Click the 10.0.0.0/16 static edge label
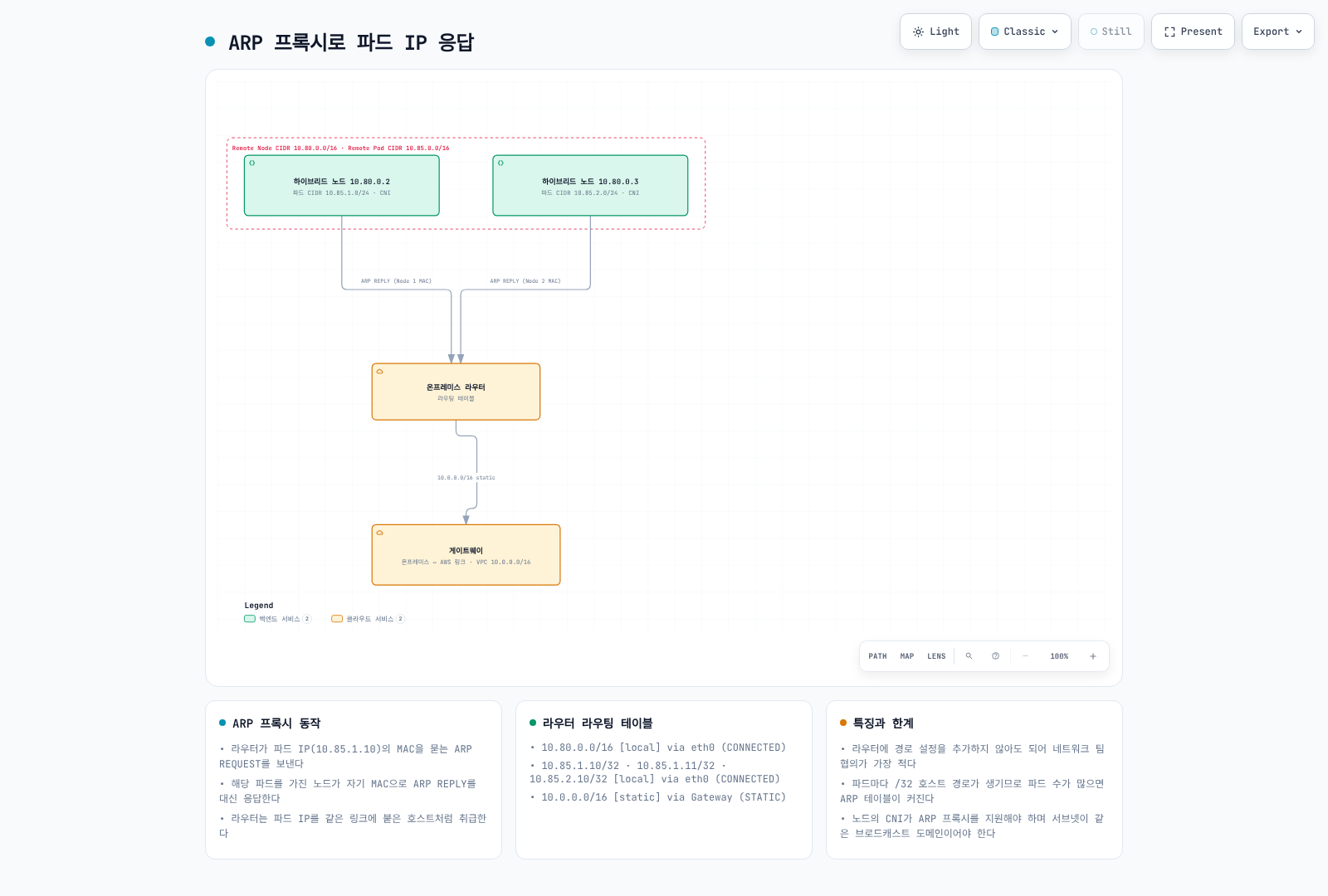The image size is (1328, 896). tap(466, 478)
